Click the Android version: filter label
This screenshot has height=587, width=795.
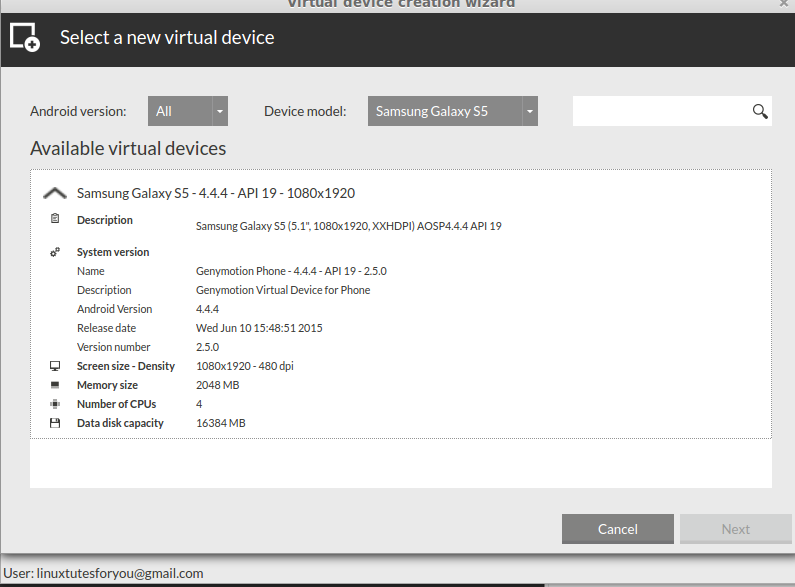78,111
